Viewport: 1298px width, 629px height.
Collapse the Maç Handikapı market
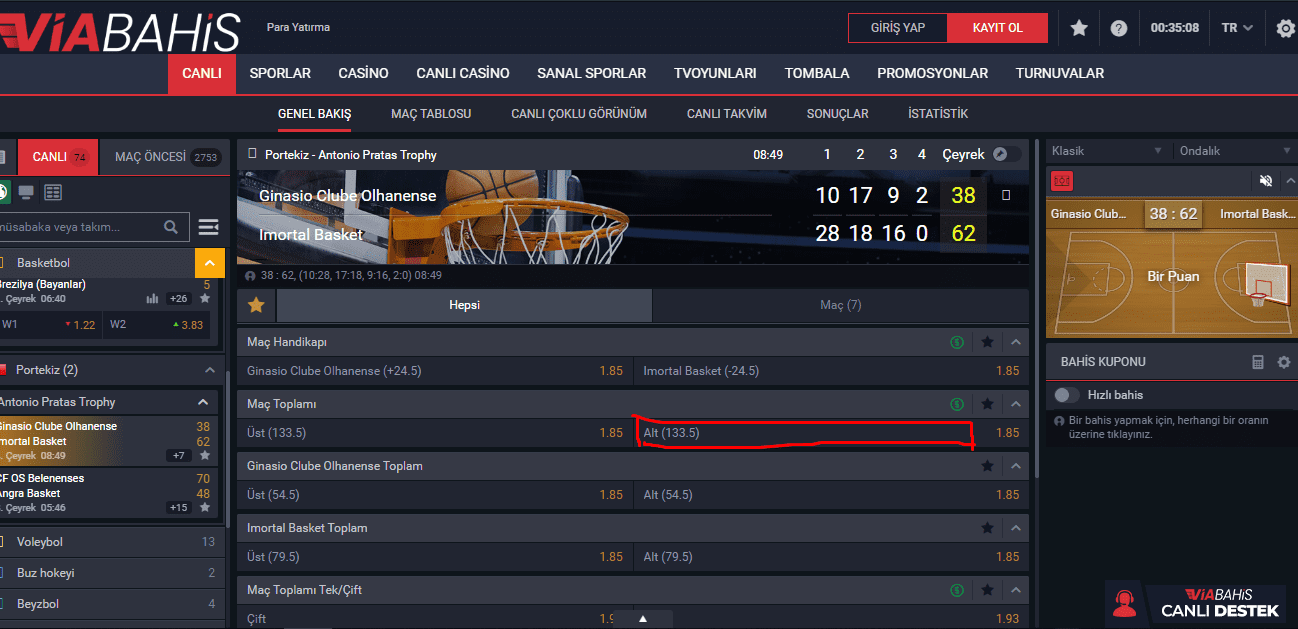pyautogui.click(x=1016, y=342)
